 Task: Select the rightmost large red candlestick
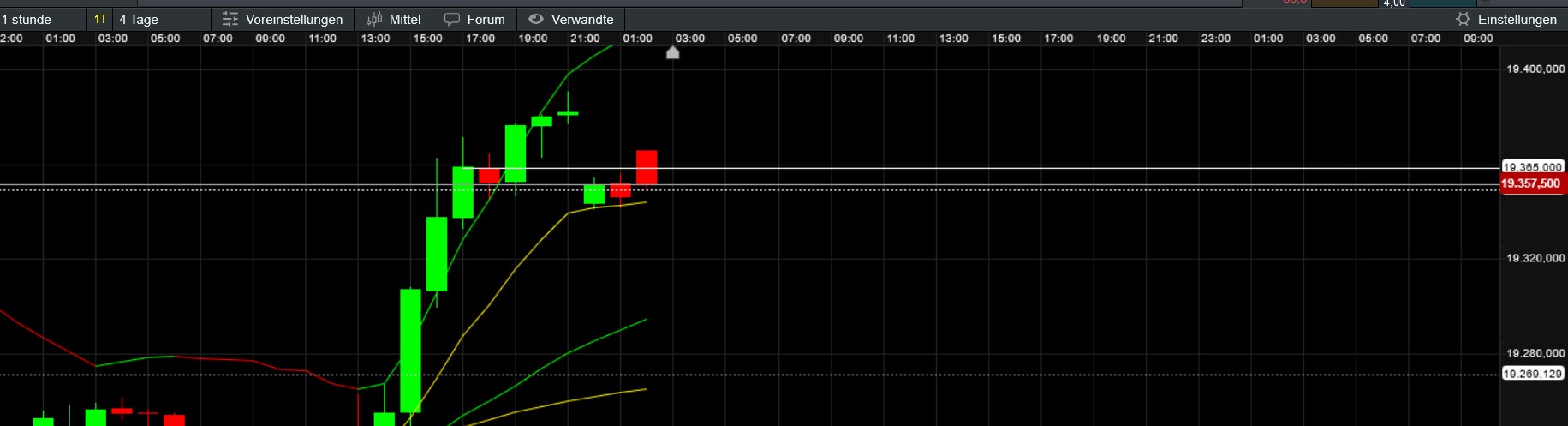pyautogui.click(x=647, y=167)
